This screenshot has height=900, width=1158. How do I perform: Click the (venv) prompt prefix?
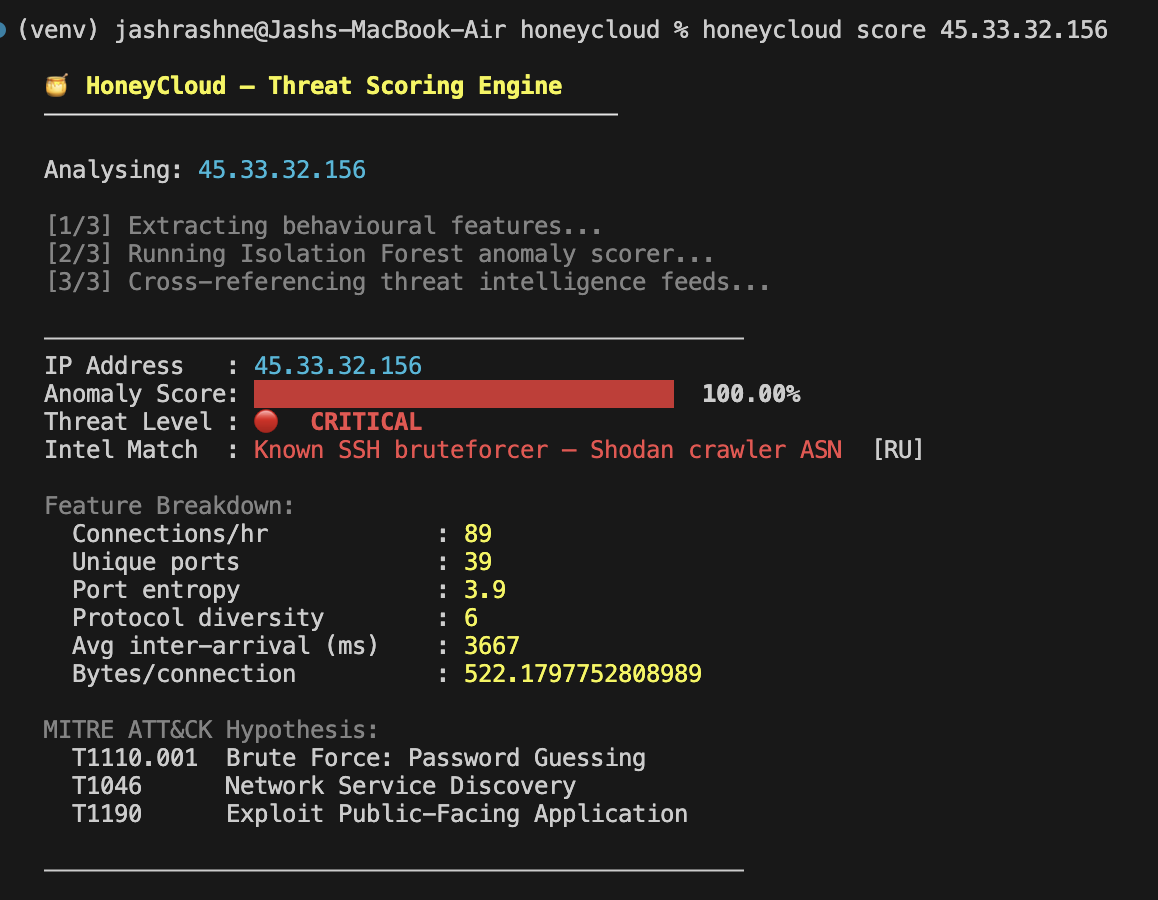[x=58, y=30]
